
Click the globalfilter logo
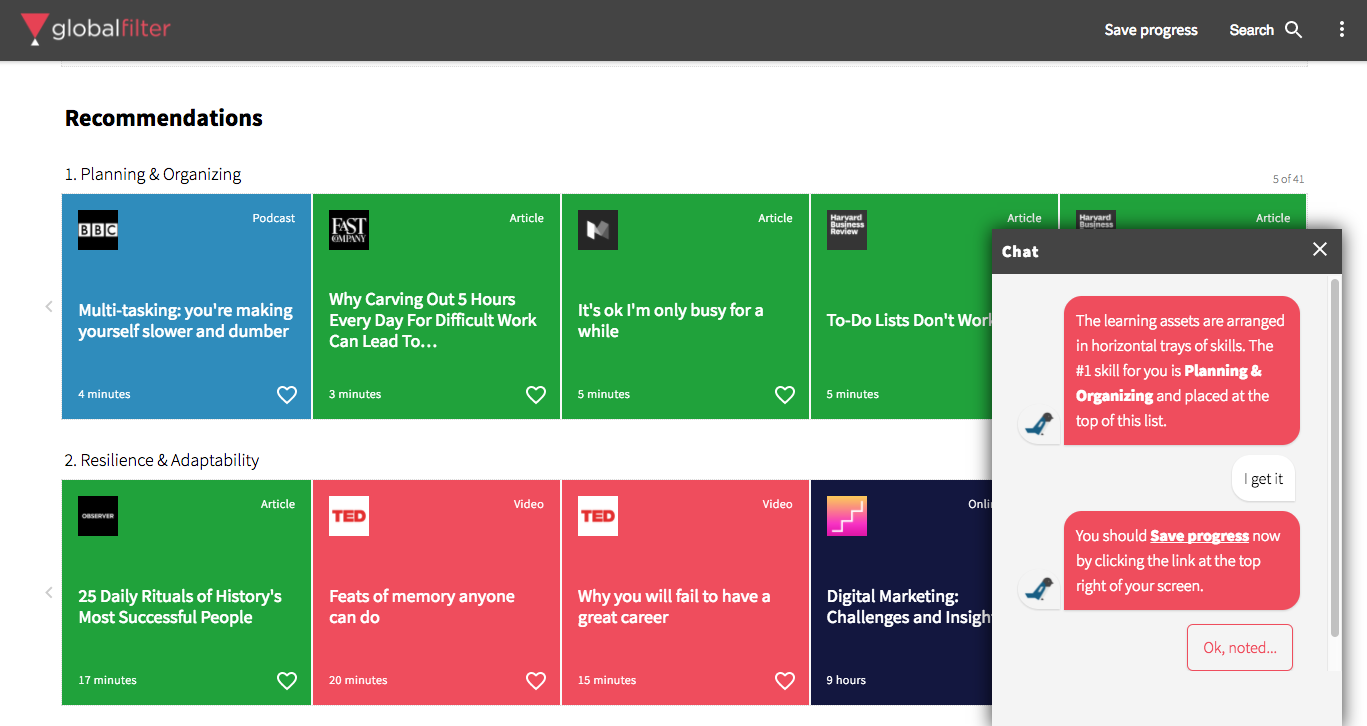pos(96,29)
